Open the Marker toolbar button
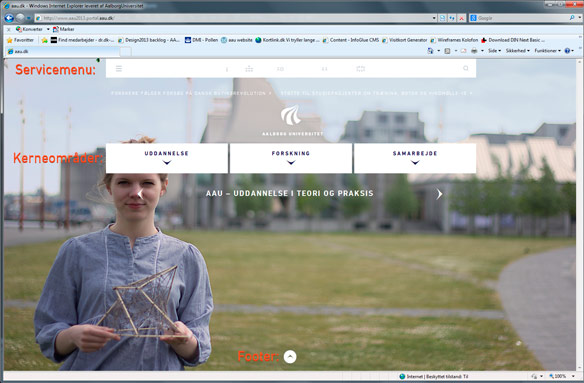Screen dimensions: 584x383 coord(64,29)
